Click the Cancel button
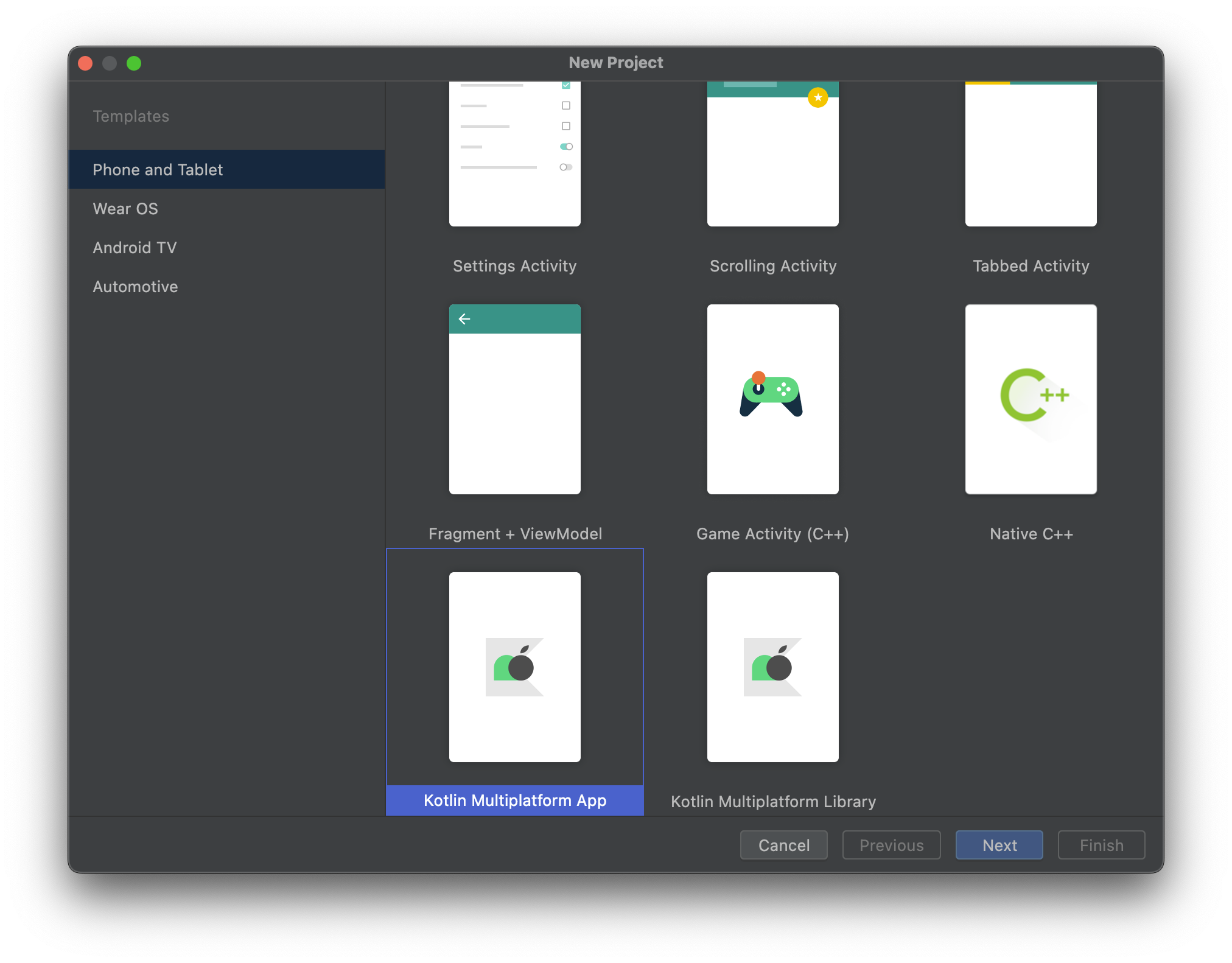Viewport: 1232px width, 963px height. (783, 845)
